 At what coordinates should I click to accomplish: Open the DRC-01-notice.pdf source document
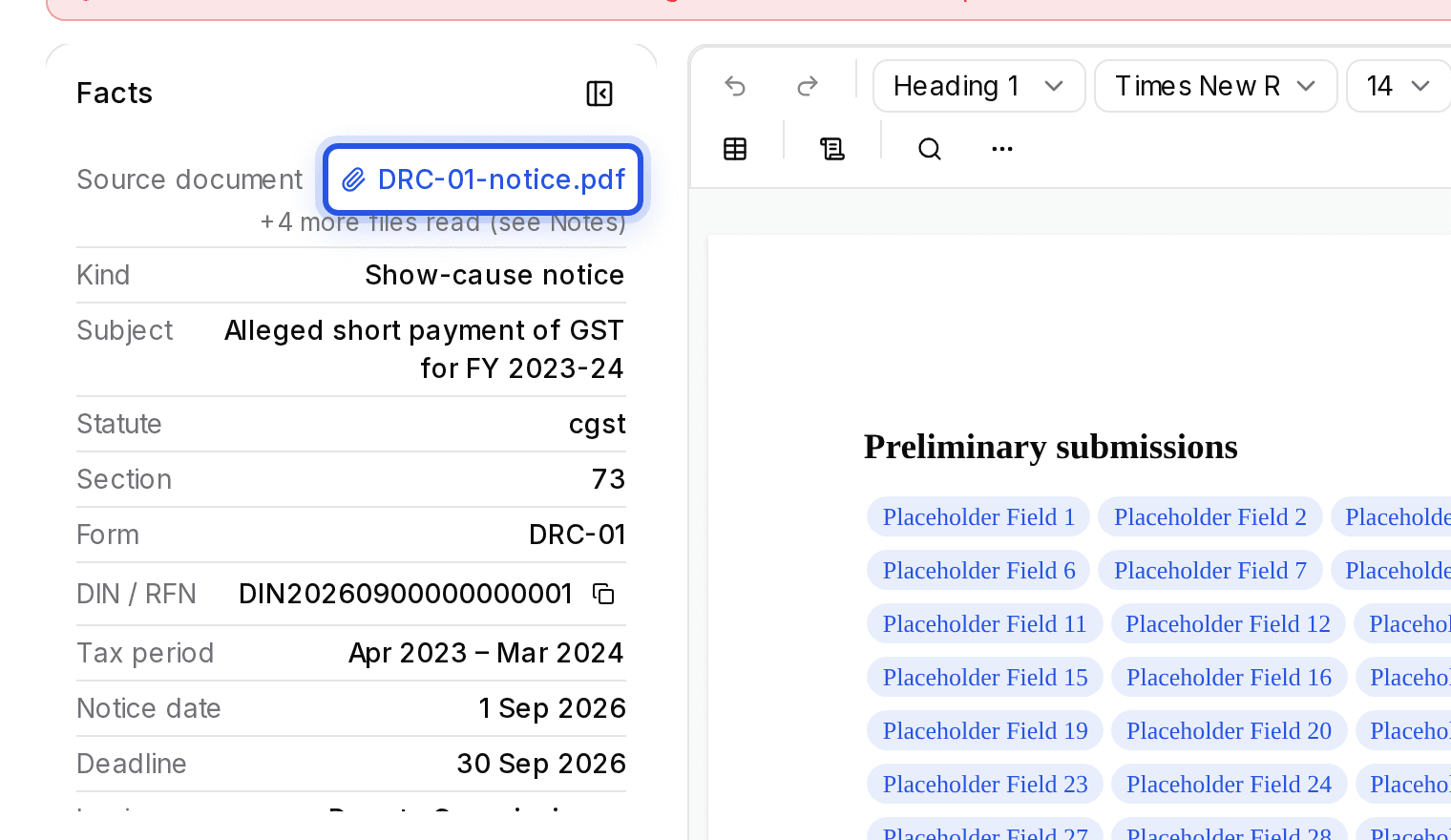[x=482, y=179]
